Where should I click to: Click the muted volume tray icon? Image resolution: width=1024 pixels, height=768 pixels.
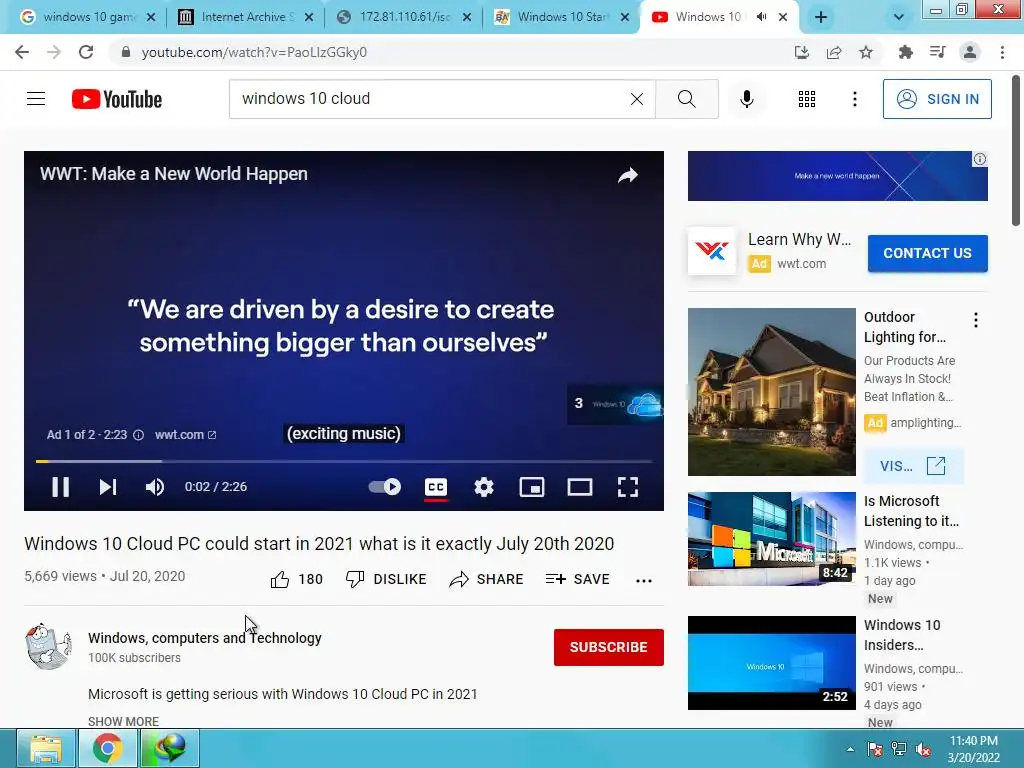click(x=923, y=749)
